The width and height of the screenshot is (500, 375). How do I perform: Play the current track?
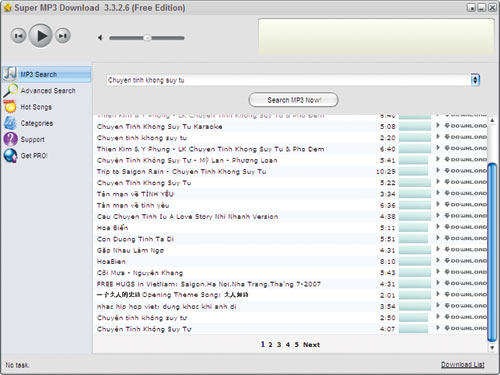pyautogui.click(x=40, y=36)
